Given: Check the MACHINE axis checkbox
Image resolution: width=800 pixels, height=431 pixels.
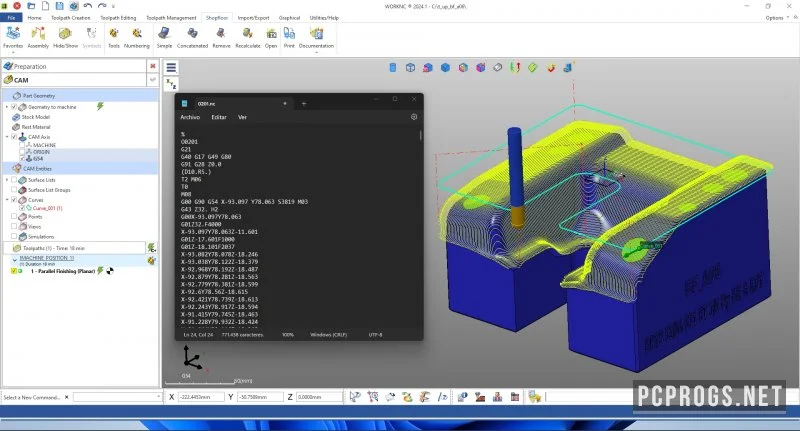Looking at the screenshot, I should click(22, 145).
